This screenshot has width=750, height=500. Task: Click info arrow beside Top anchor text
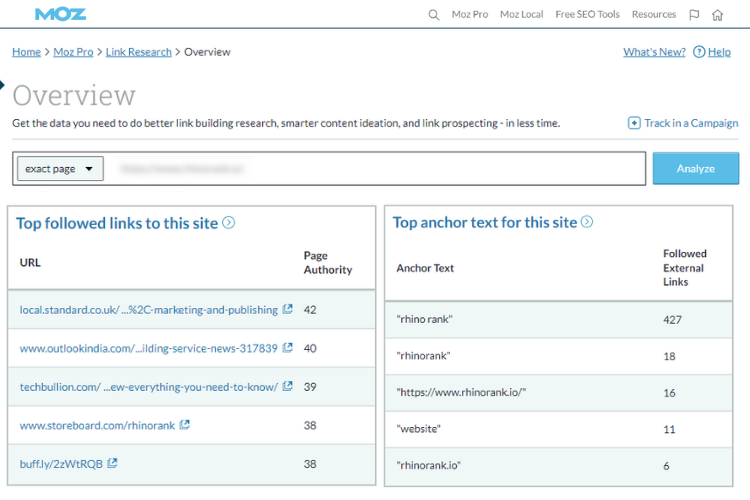[586, 222]
